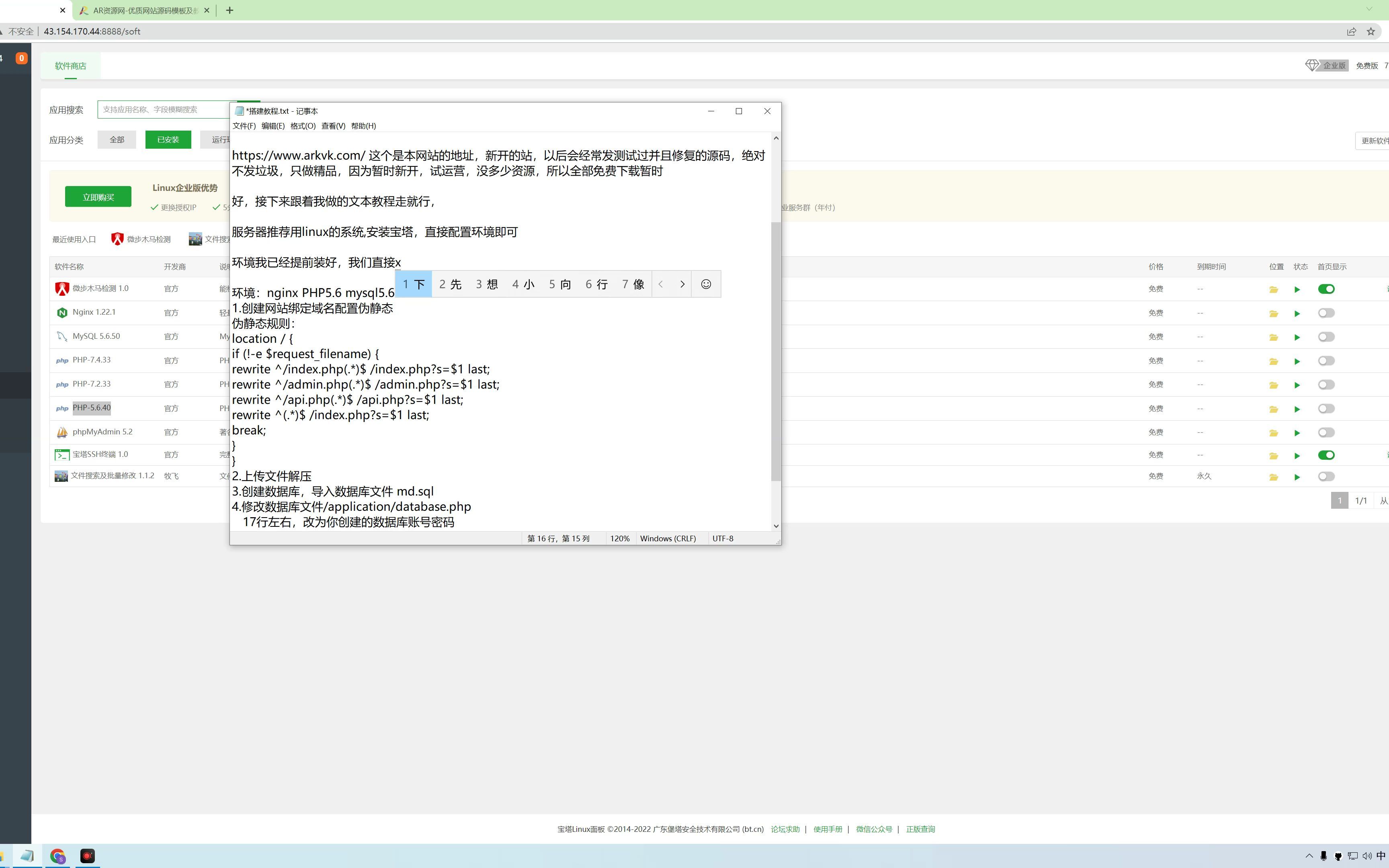Filter apps by 全部 category
Viewport: 1389px width, 868px height.
tap(117, 139)
